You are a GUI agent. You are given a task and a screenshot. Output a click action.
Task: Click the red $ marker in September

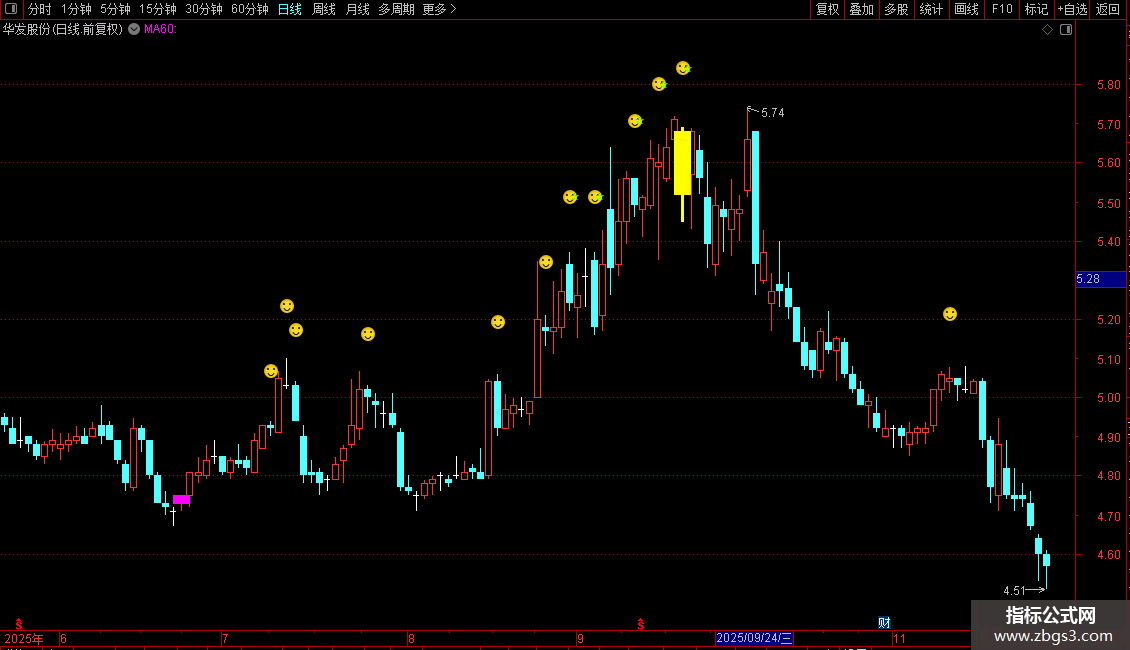coord(641,624)
